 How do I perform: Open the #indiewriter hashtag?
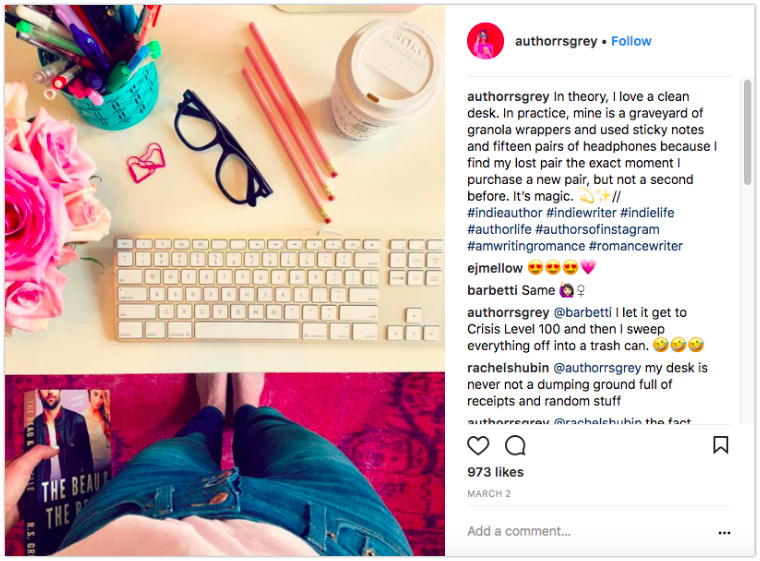coord(581,213)
